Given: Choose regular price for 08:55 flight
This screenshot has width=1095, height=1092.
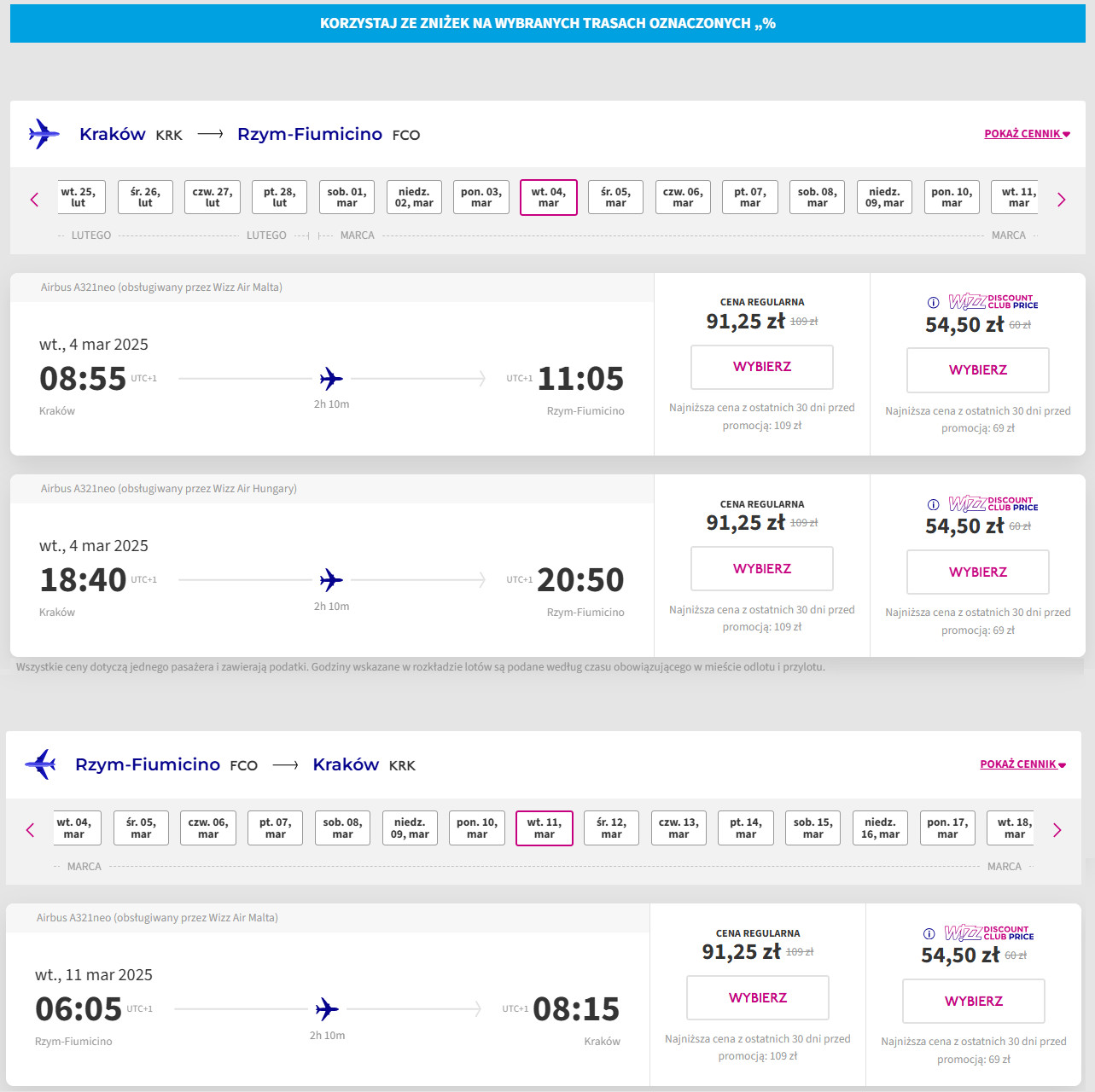Looking at the screenshot, I should (x=761, y=367).
